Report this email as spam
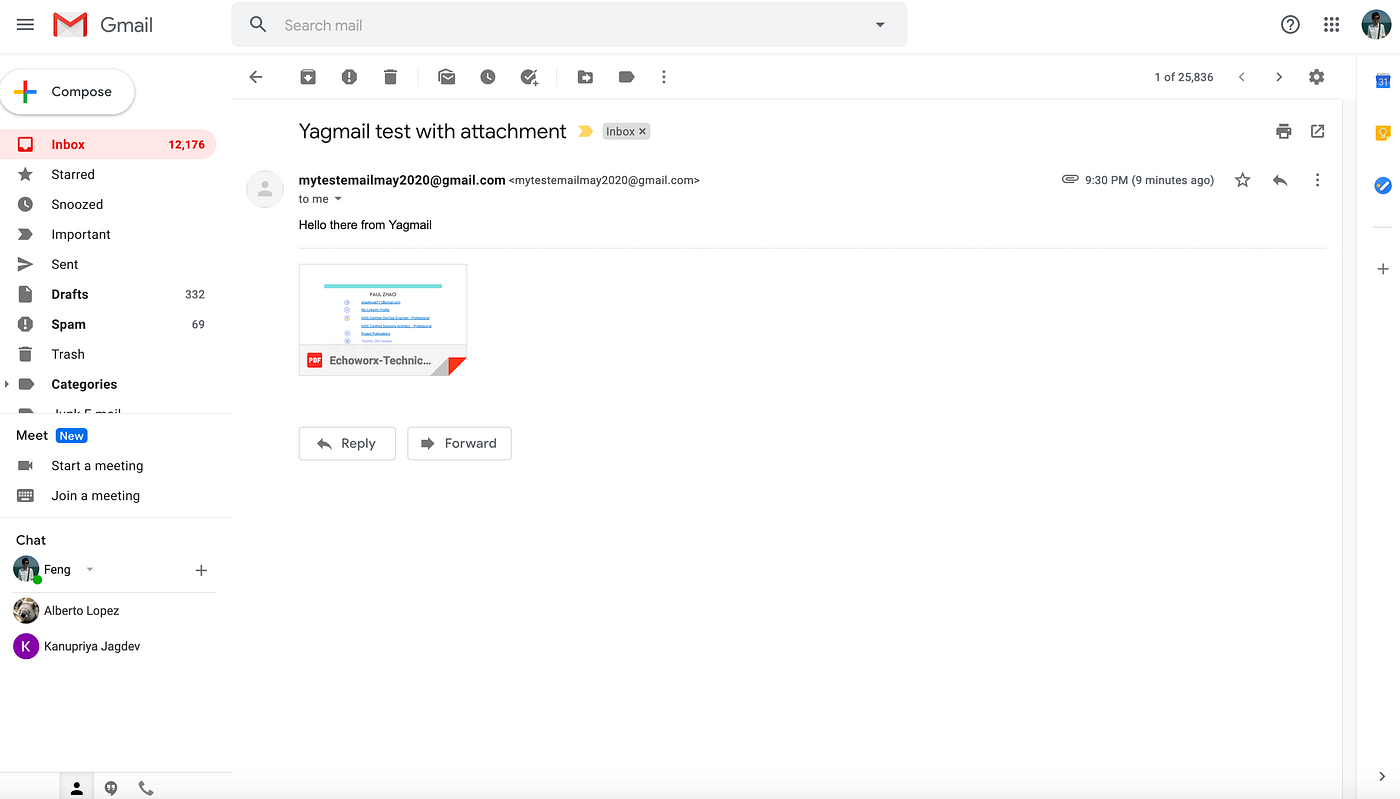The height and width of the screenshot is (799, 1400). (348, 76)
